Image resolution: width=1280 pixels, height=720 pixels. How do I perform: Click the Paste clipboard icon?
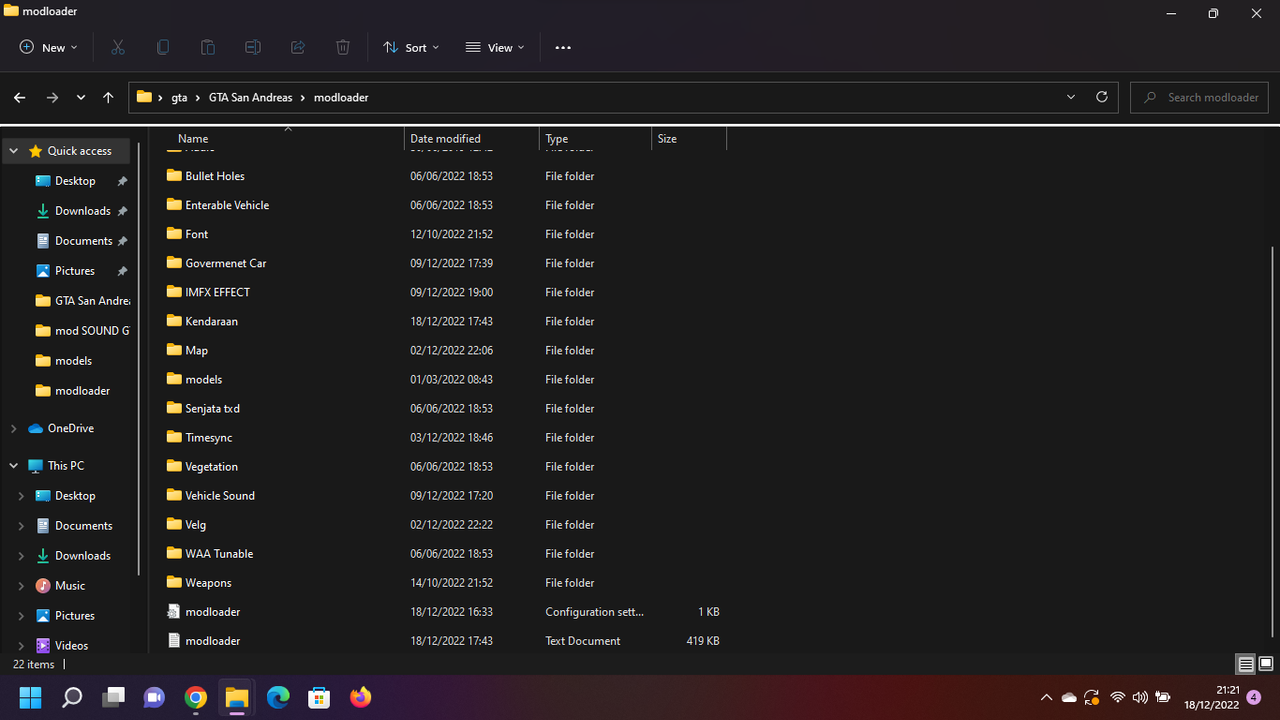point(208,47)
